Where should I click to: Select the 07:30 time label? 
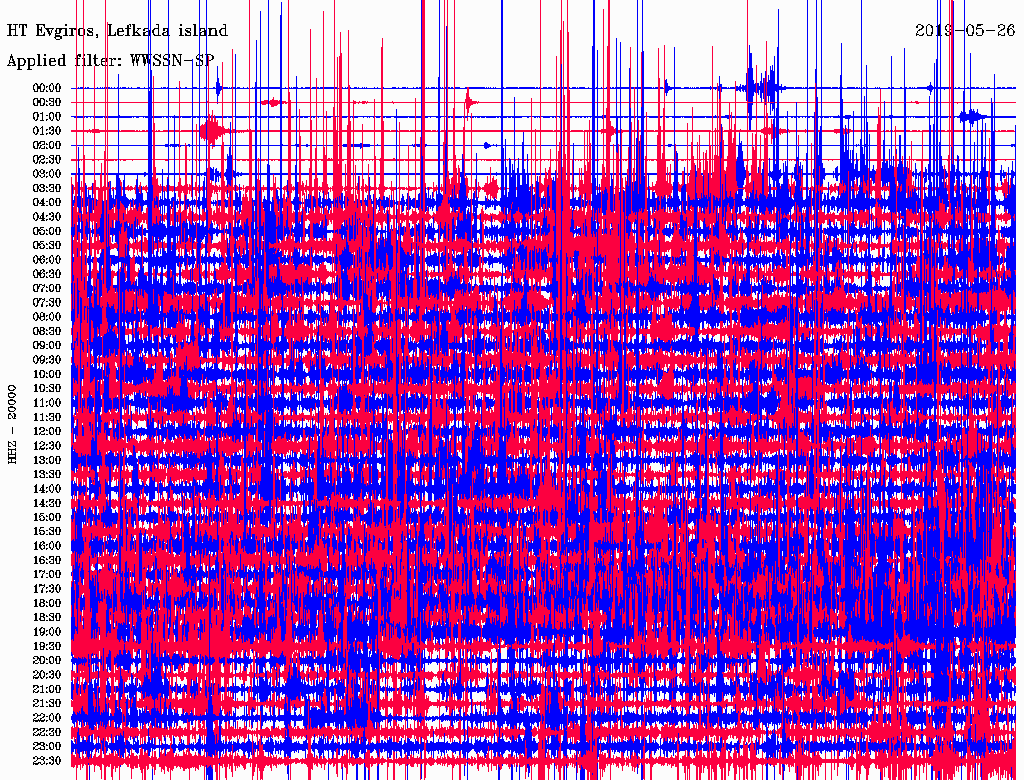[47, 303]
